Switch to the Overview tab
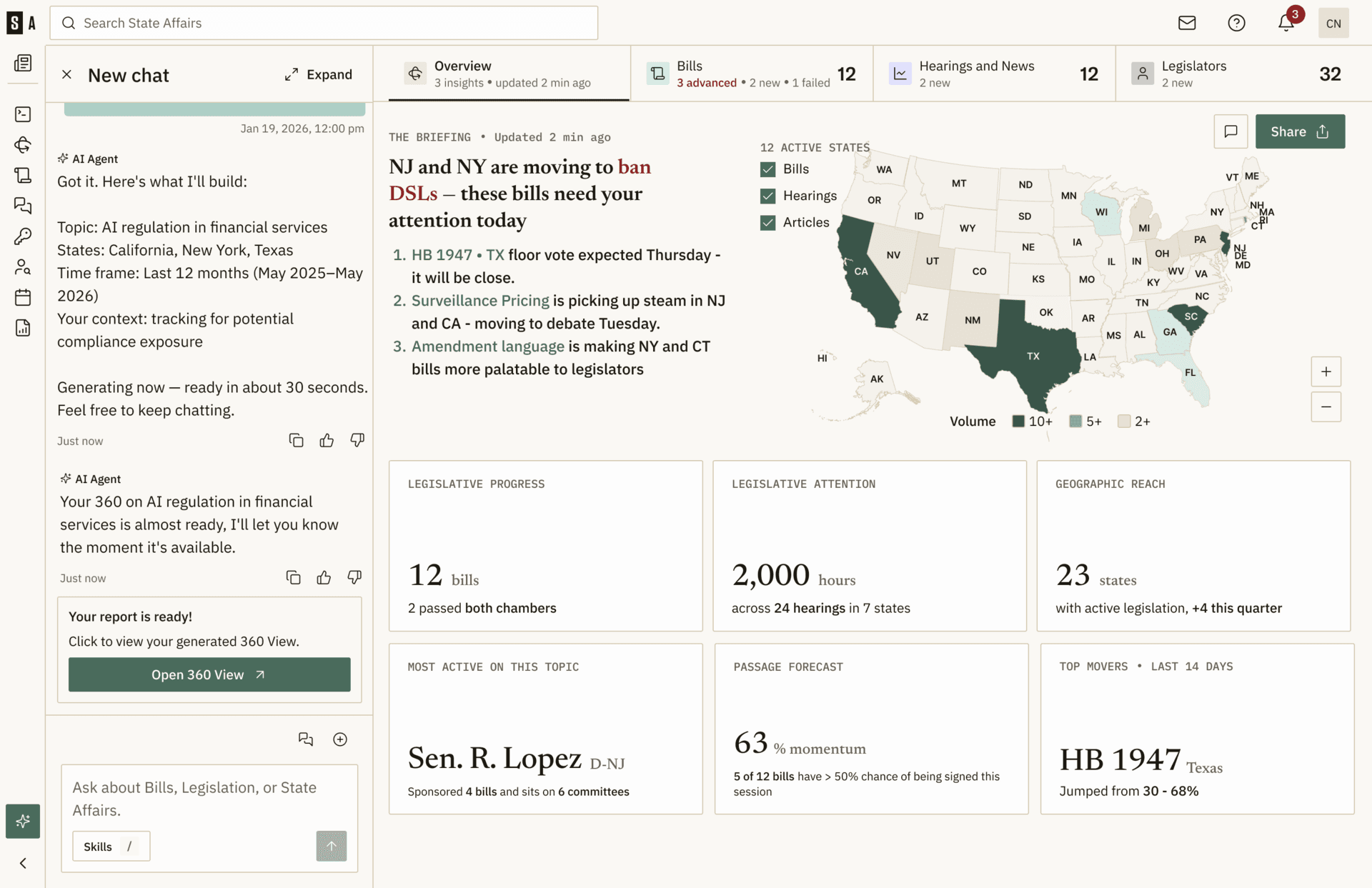The image size is (1372, 888). (509, 74)
